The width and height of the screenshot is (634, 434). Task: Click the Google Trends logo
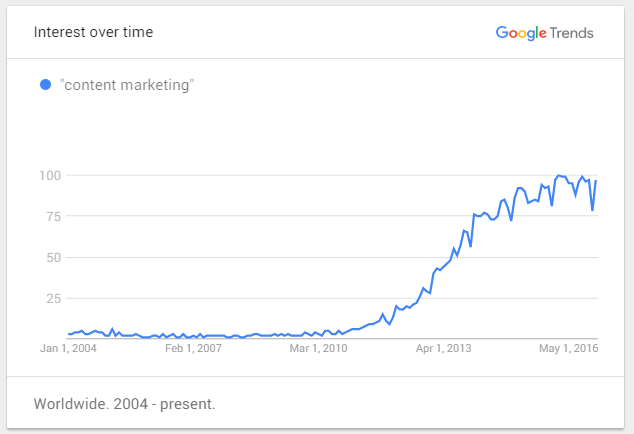click(544, 33)
